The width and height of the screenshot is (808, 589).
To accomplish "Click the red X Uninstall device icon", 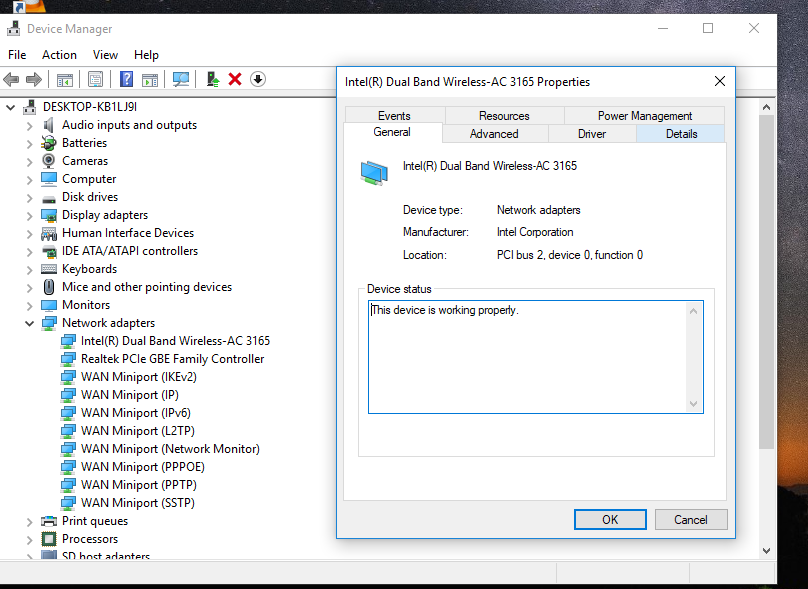I will tap(235, 79).
